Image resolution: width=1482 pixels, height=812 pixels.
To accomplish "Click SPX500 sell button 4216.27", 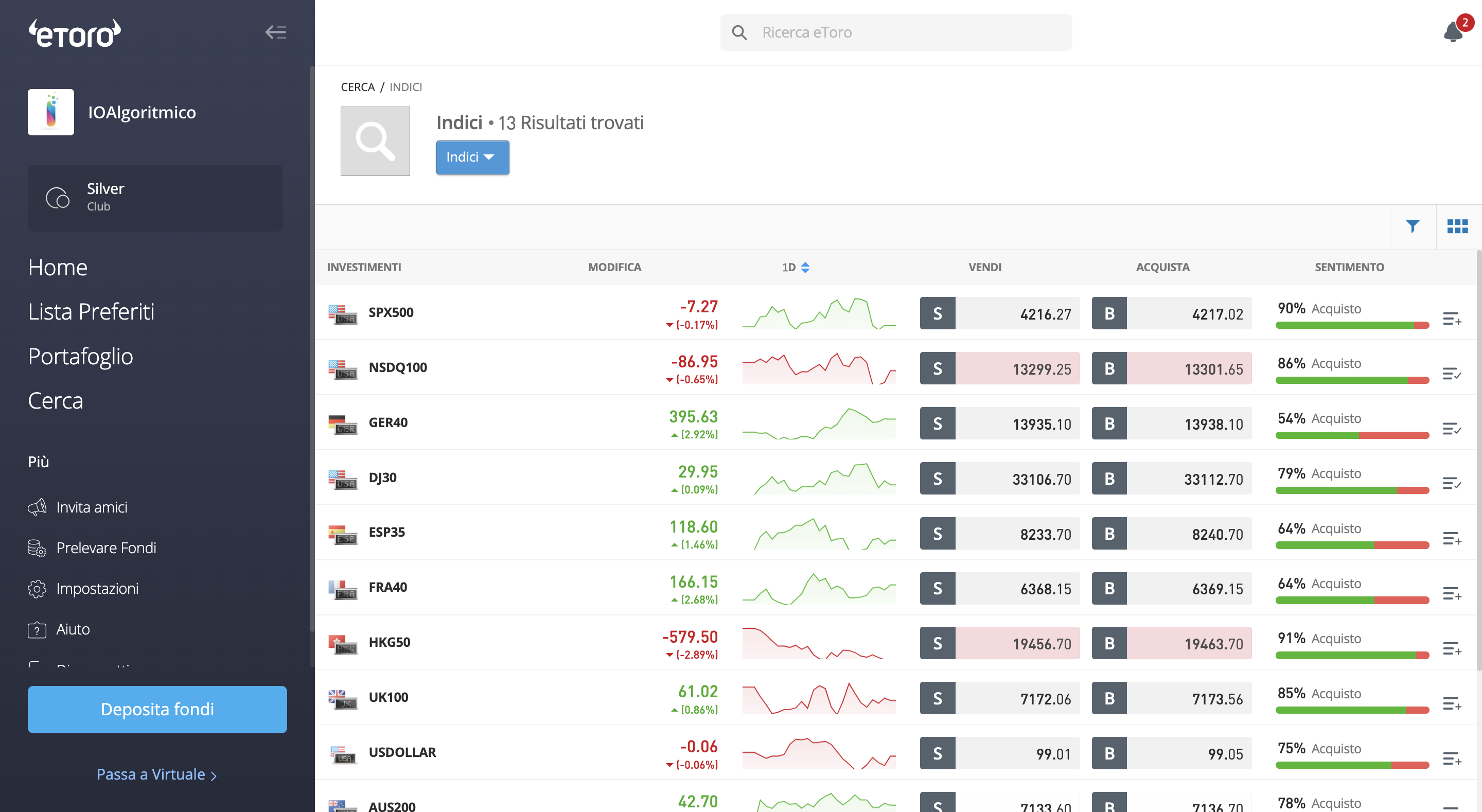I will tap(999, 313).
